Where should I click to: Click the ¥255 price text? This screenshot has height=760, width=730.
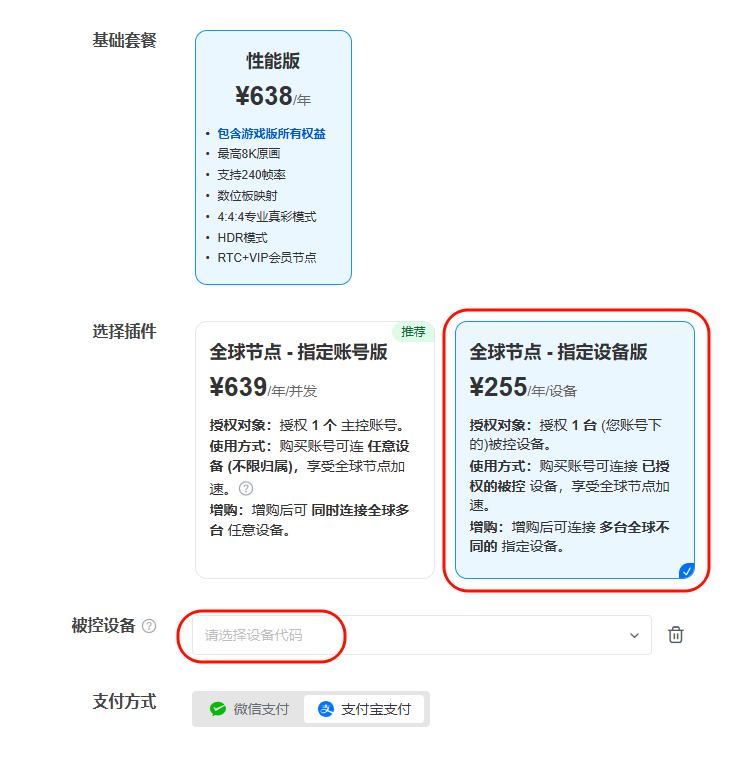tap(498, 387)
